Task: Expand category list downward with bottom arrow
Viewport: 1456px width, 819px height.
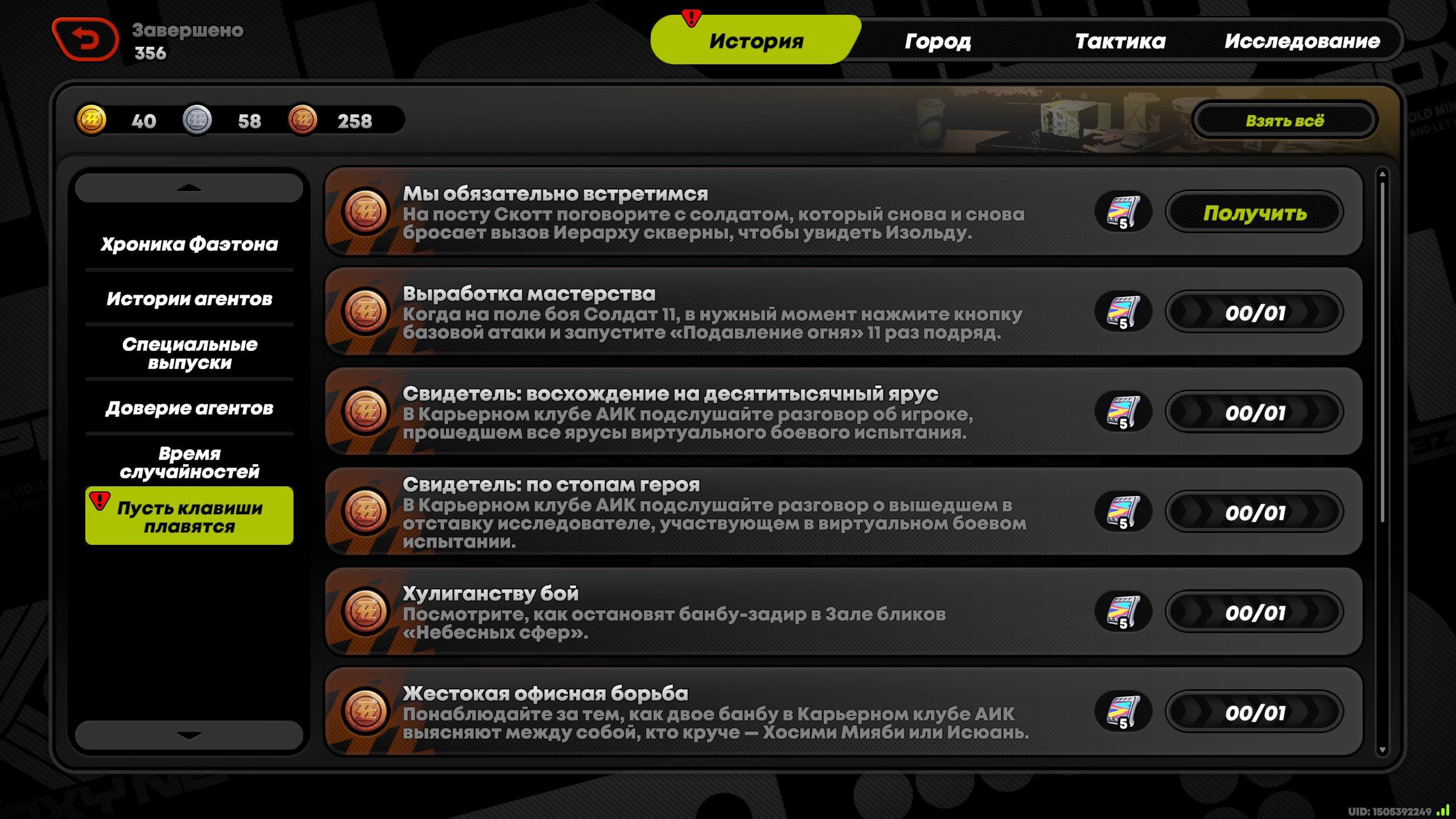Action: (x=189, y=735)
